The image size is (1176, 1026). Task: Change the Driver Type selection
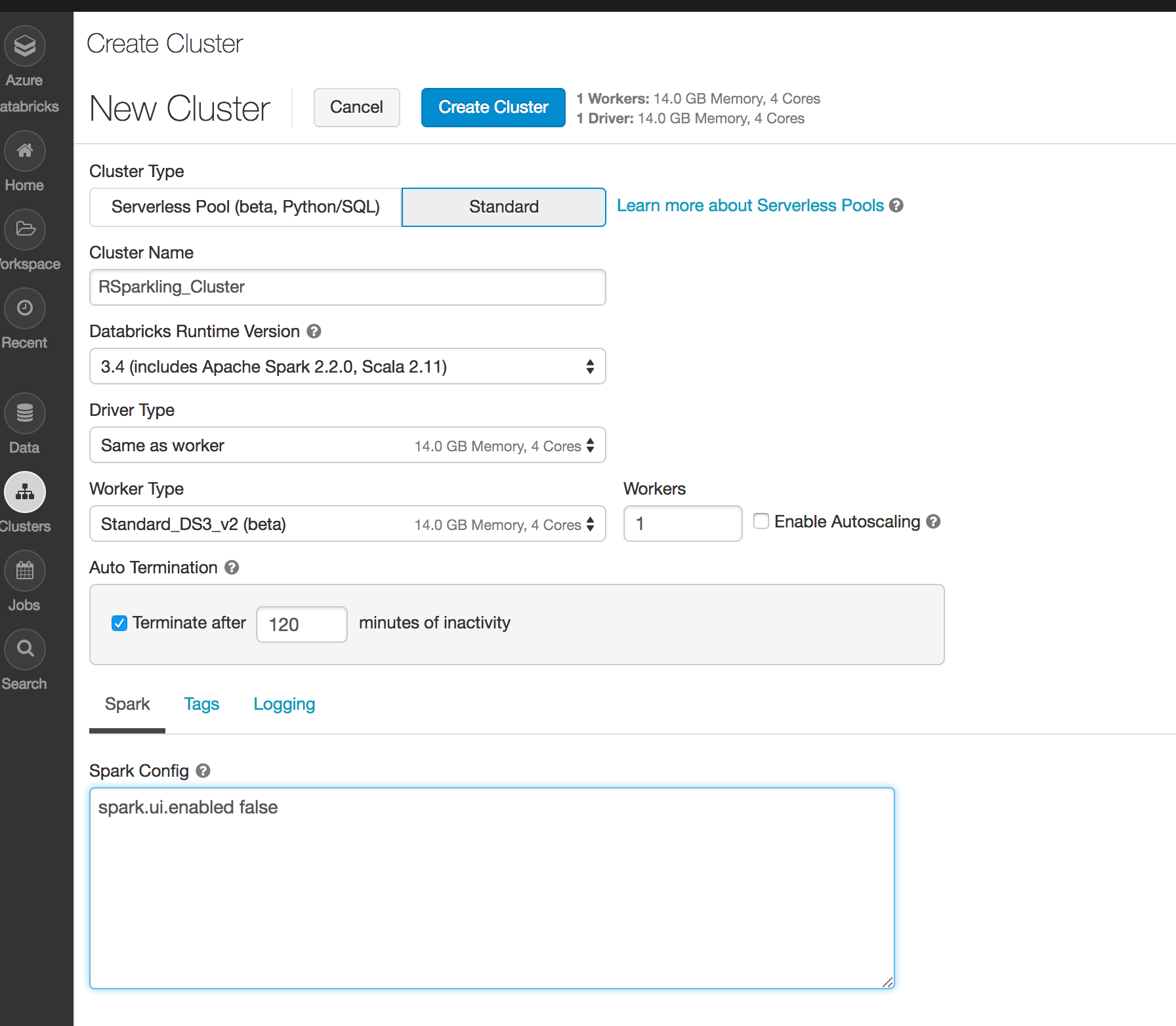pyautogui.click(x=347, y=445)
